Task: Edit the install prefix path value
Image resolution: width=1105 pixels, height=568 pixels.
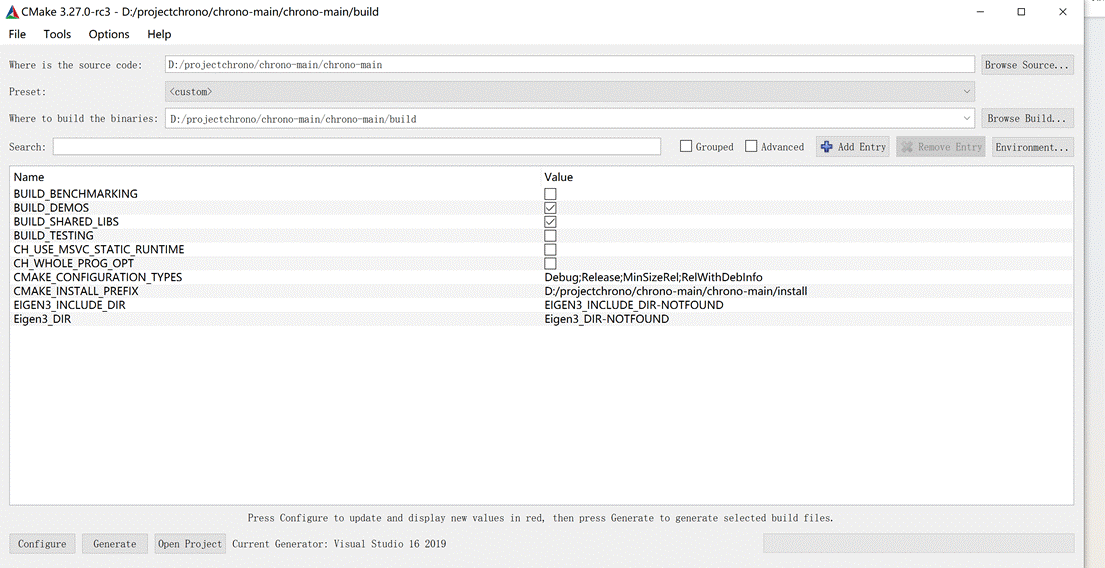Action: tap(676, 291)
